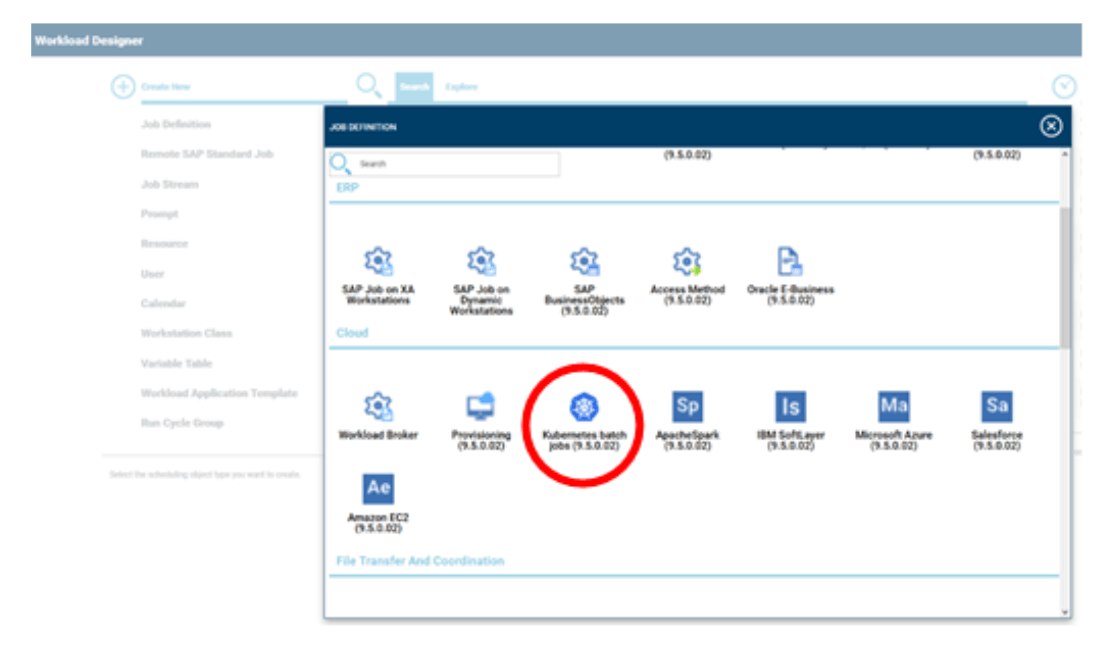
Task: Choose the Amazon EC2 job icon
Action: coord(378,489)
